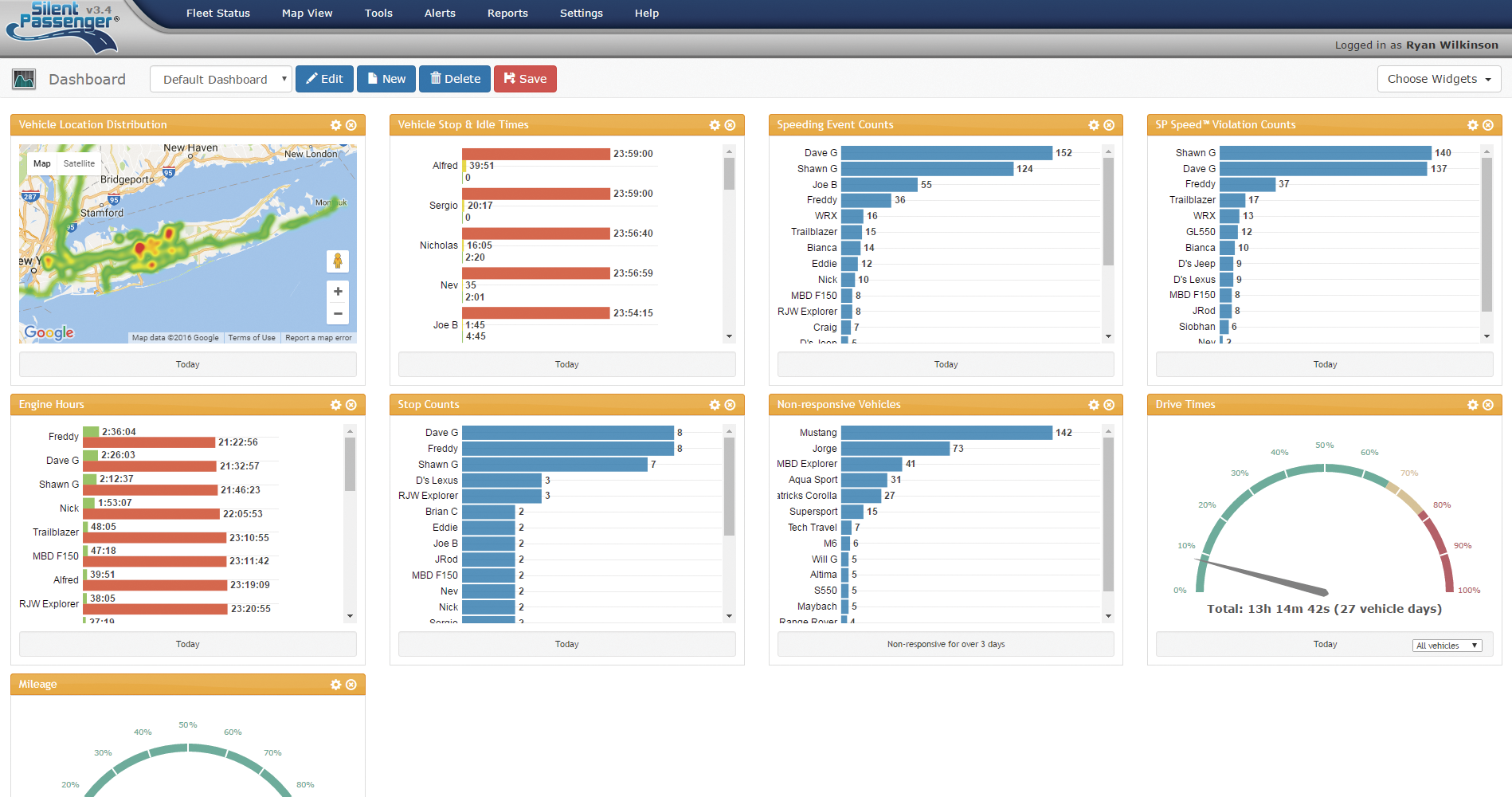Open the All vehicles dropdown in Drive Times

[x=1446, y=646]
